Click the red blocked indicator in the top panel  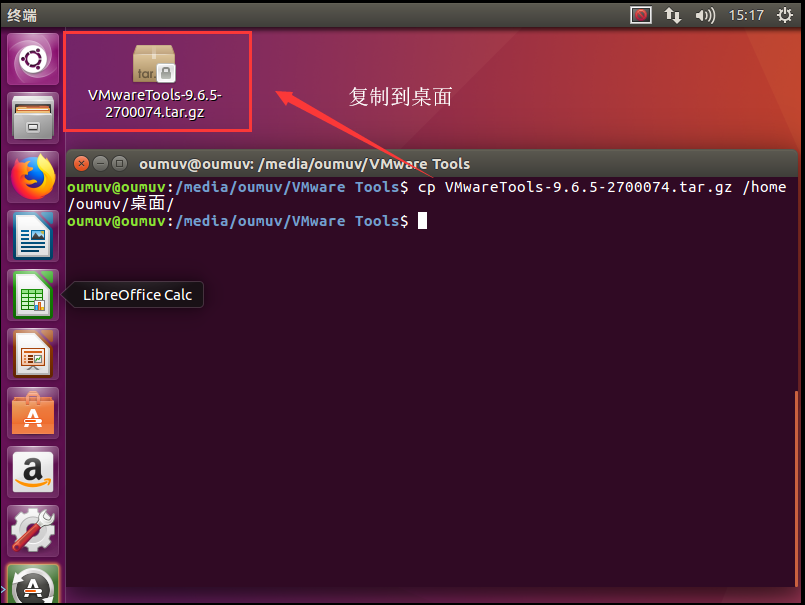tap(641, 15)
